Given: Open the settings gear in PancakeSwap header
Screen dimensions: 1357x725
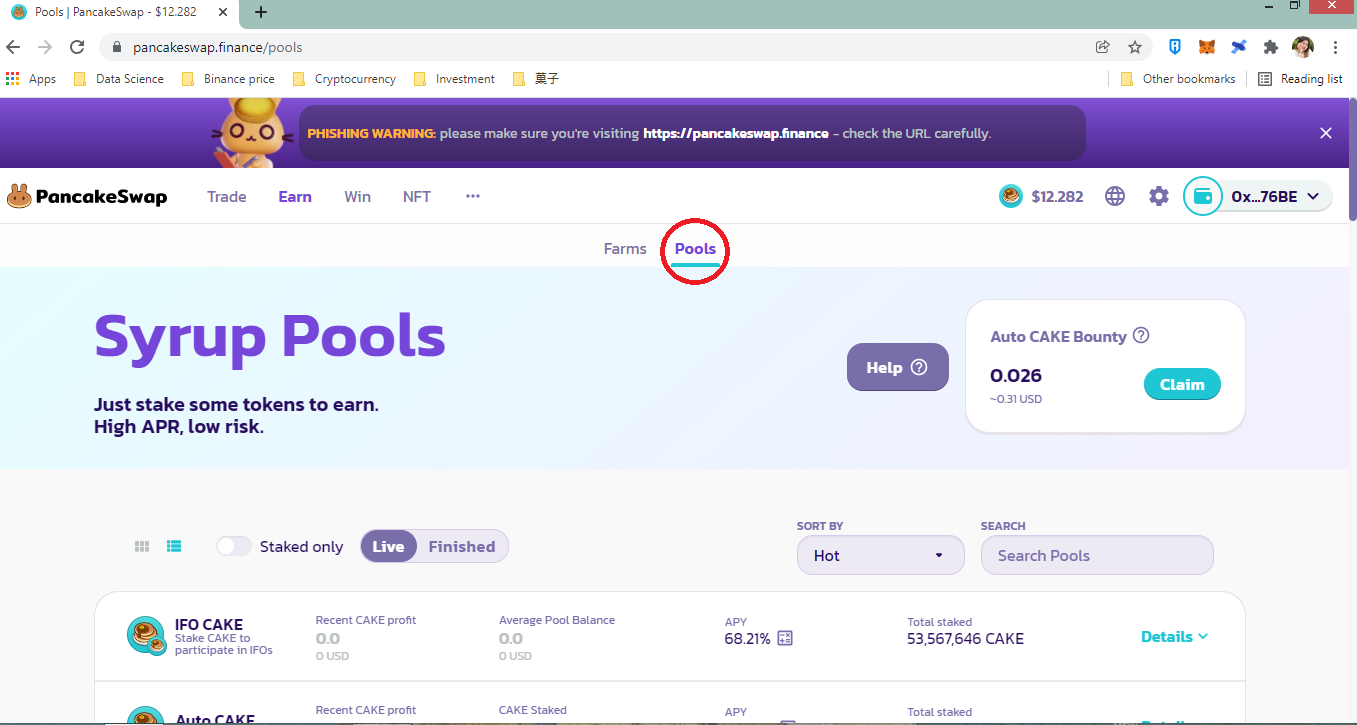Looking at the screenshot, I should coord(1159,197).
